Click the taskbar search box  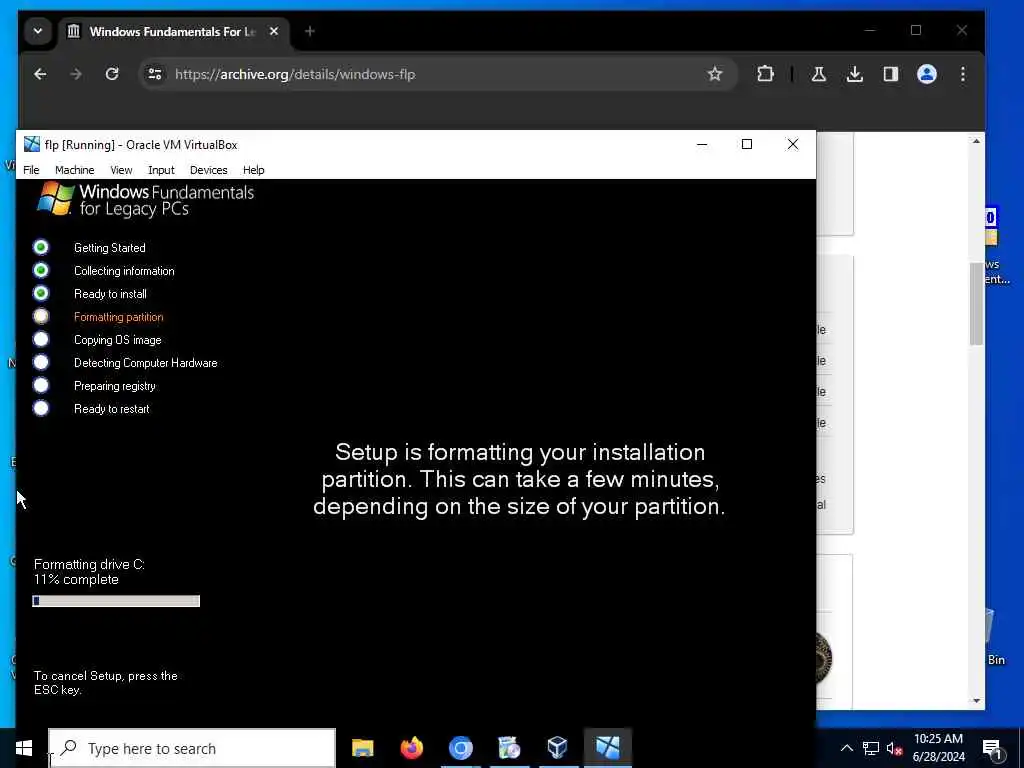pos(192,748)
